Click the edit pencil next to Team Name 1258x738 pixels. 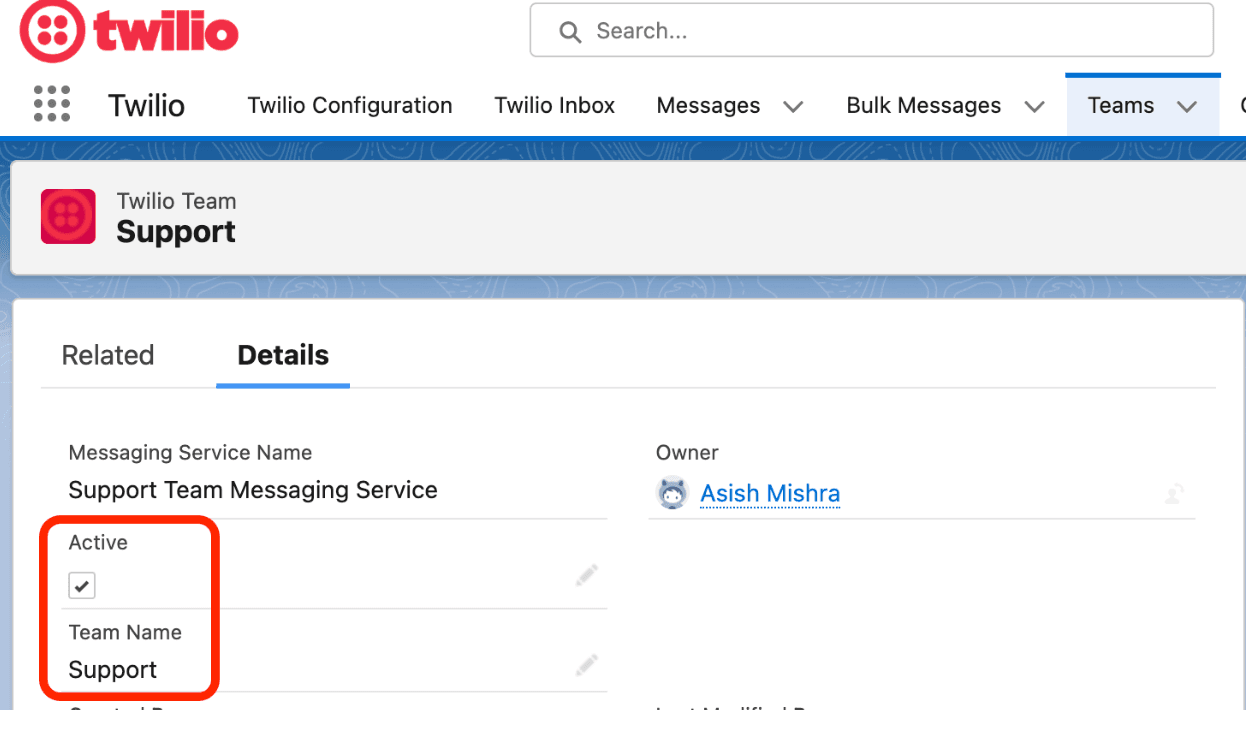587,665
